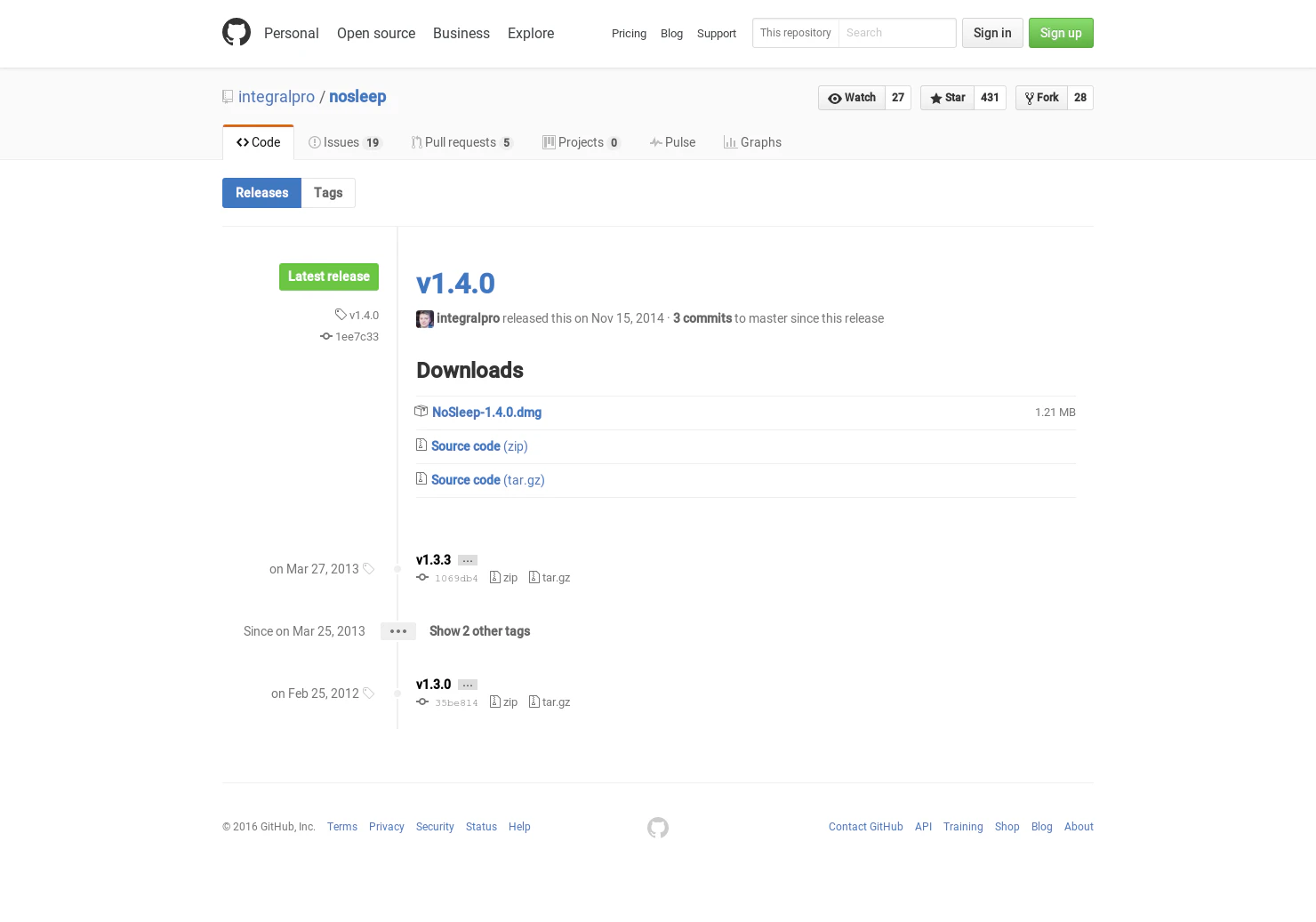
Task: Open the nosleep repository link
Action: pos(357,97)
